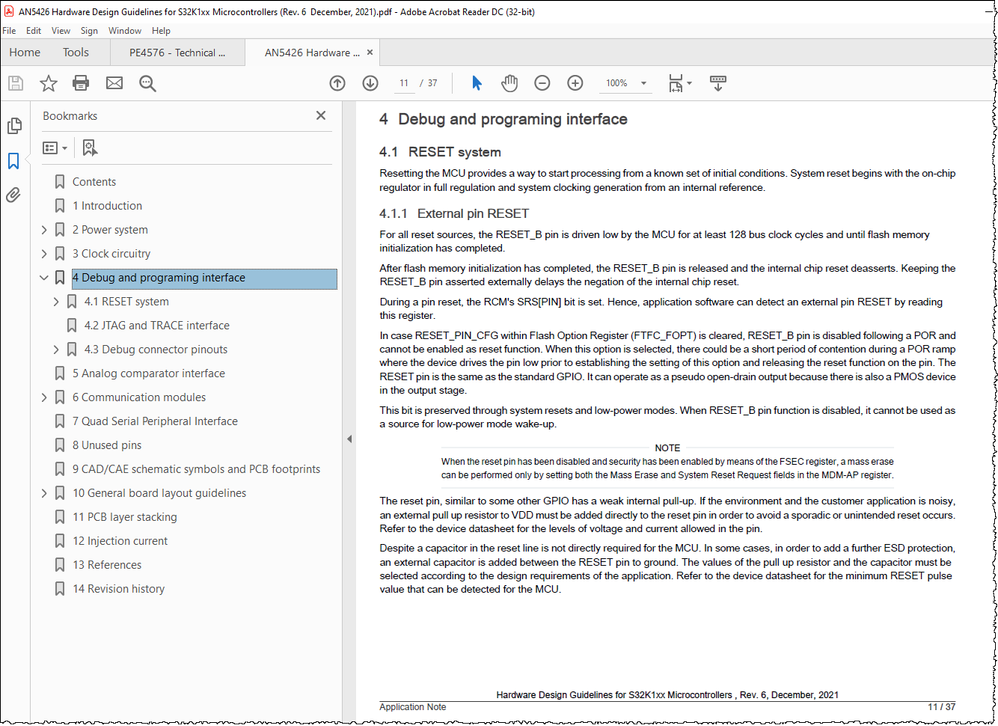
Task: Collapse 4 Debug and programing interface
Action: pos(44,277)
